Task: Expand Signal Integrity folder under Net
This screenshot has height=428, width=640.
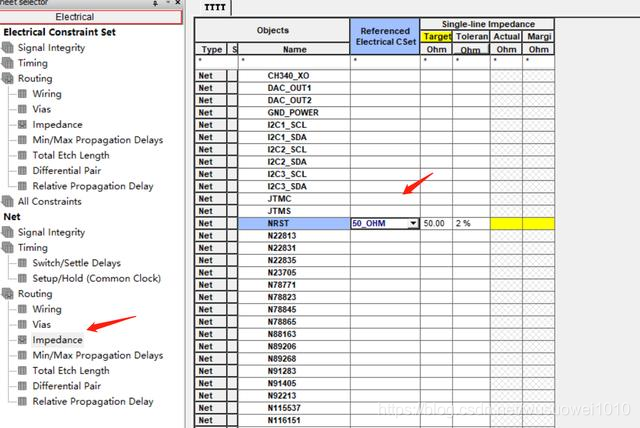Action: (x=9, y=232)
